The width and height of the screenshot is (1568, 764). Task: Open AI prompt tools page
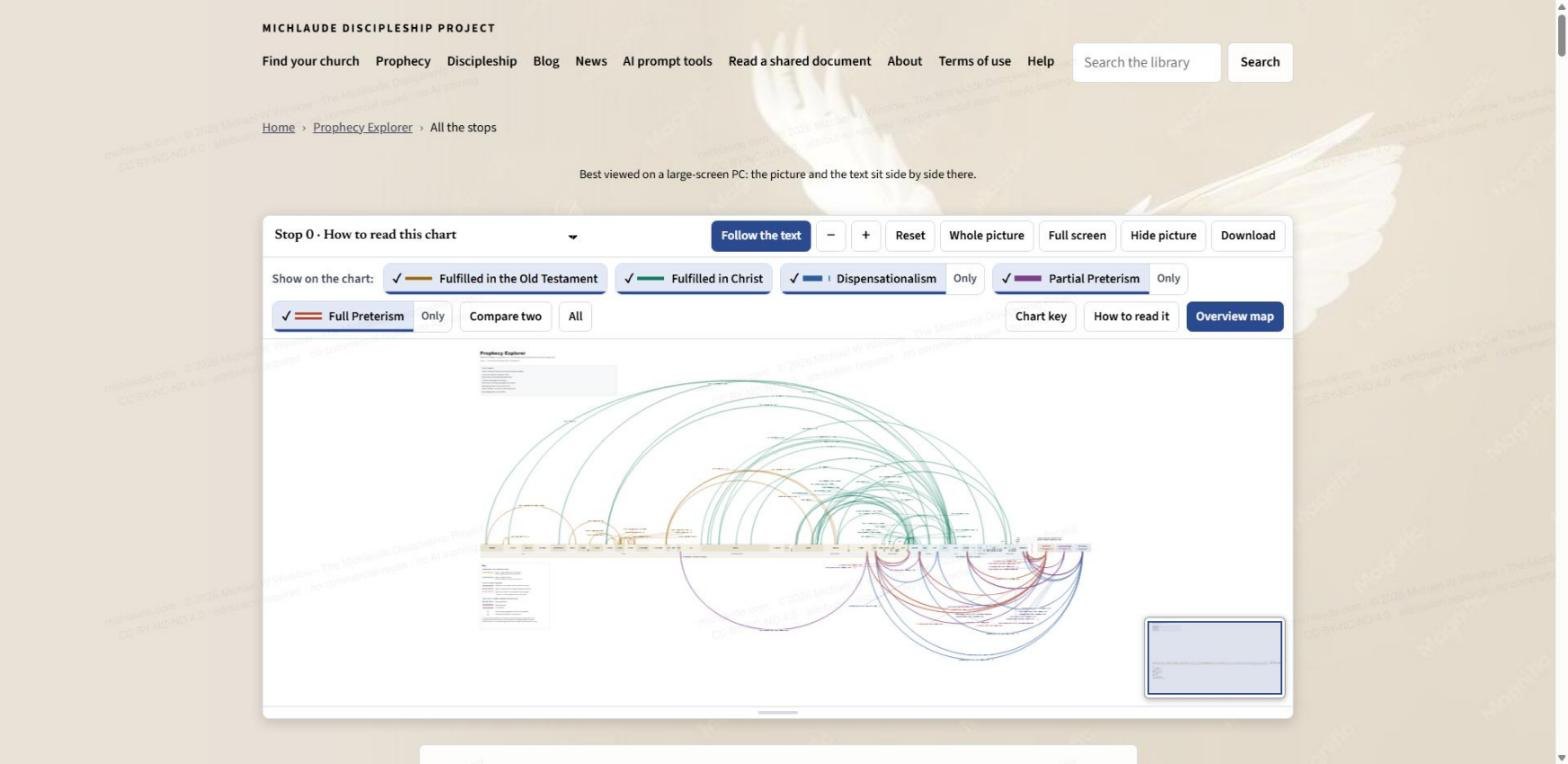[667, 61]
